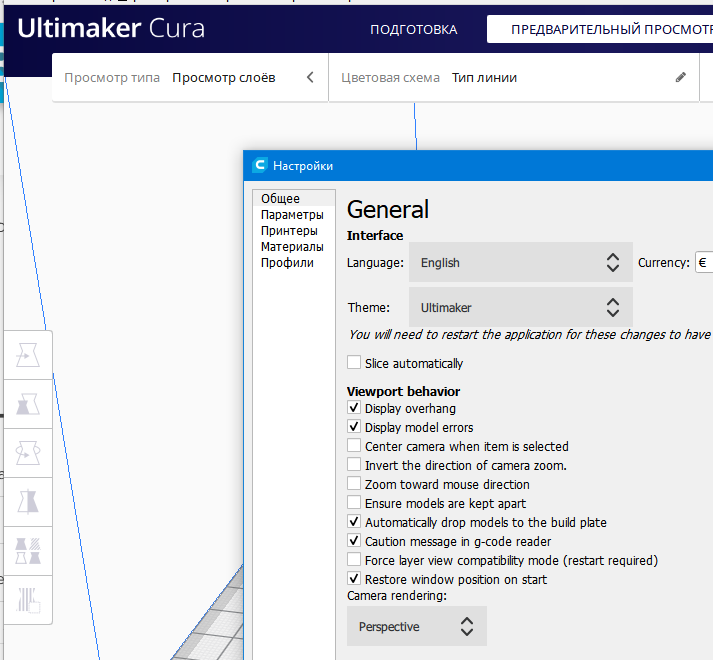Uncheck Automatically drop models to build plate

[354, 521]
